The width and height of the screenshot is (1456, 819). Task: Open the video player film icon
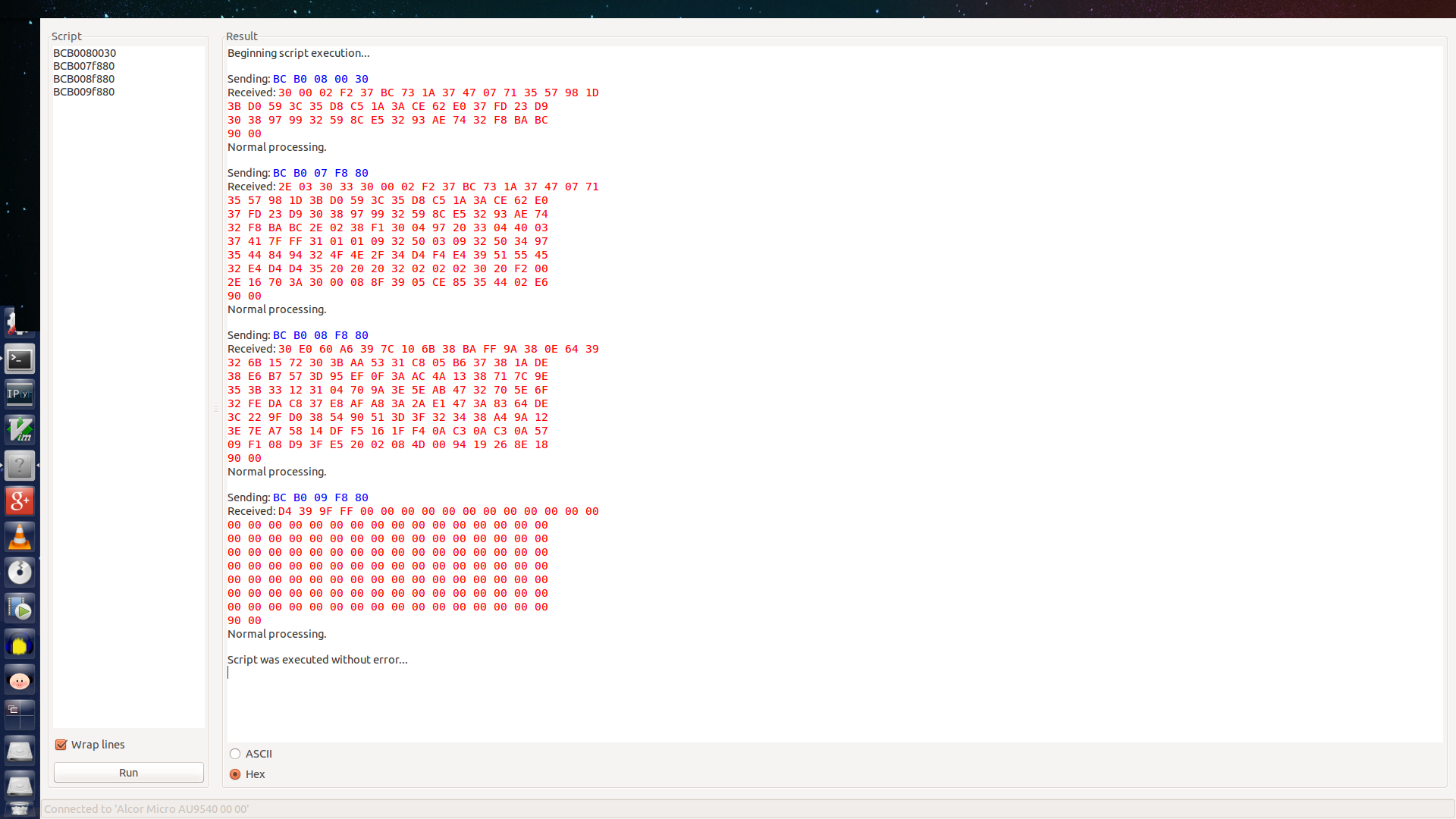click(x=20, y=609)
